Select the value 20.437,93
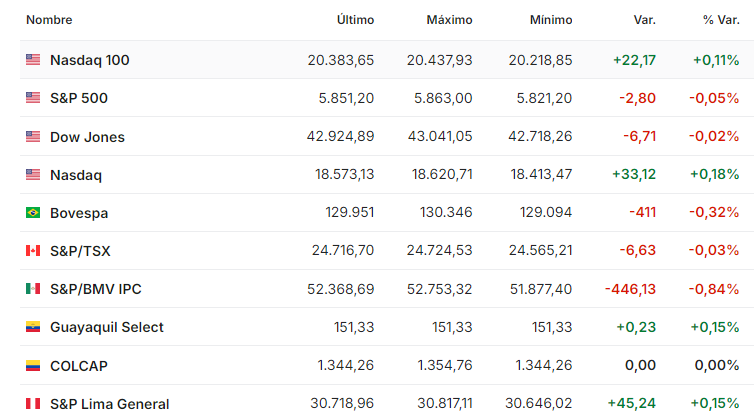The image size is (754, 418). click(440, 60)
